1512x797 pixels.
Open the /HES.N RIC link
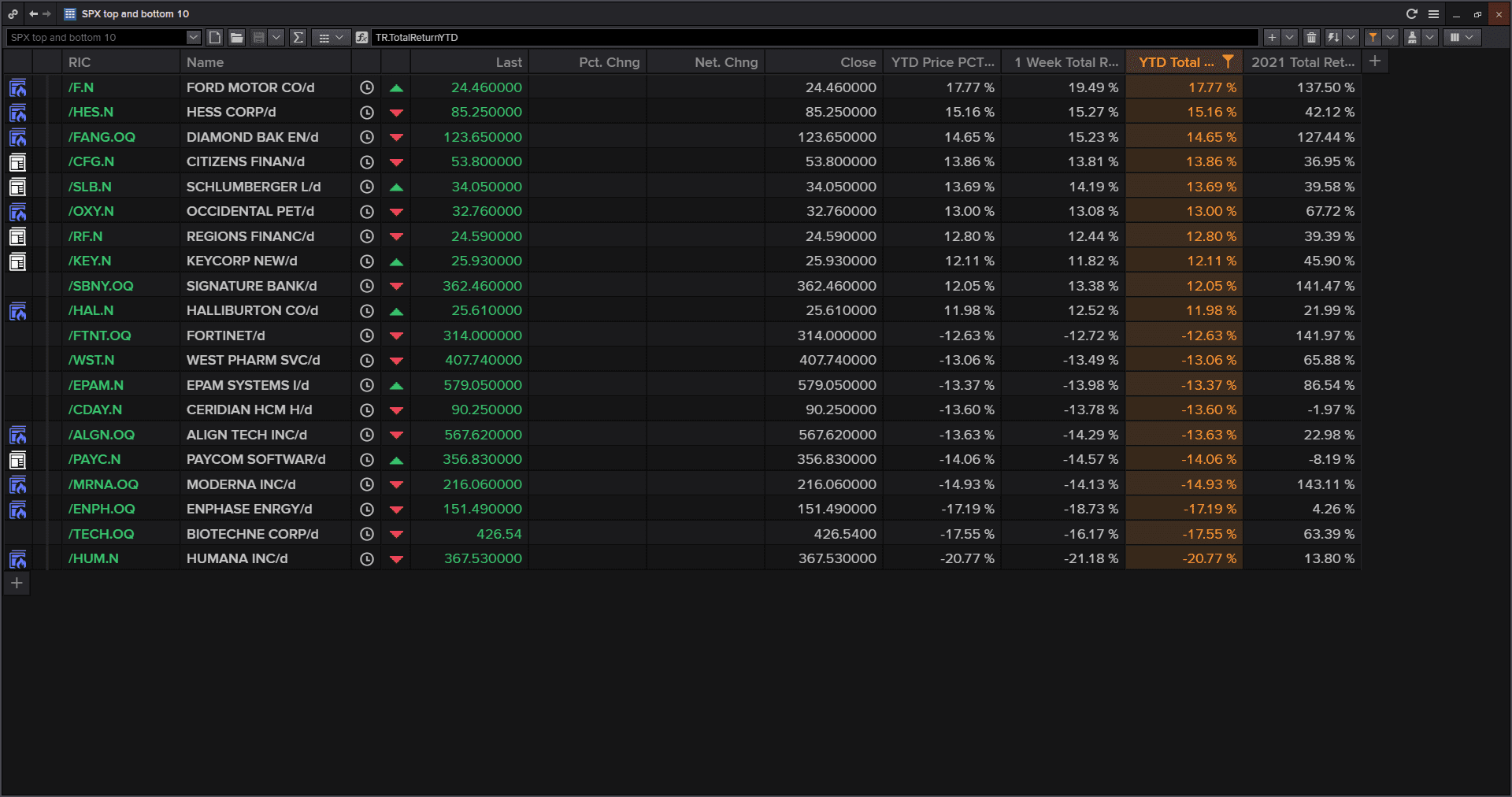[x=91, y=112]
